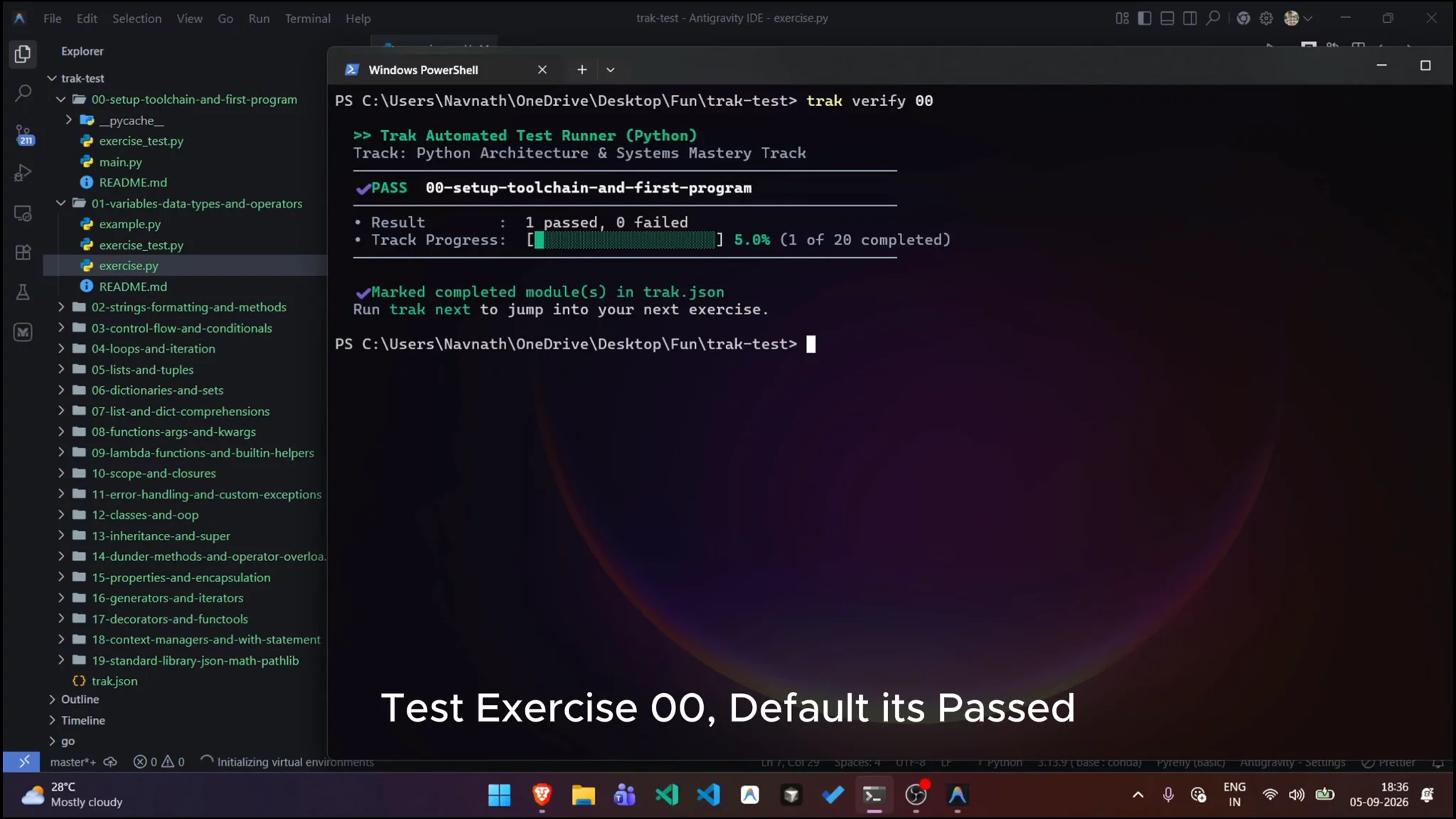Collapse the trak-test root folder
This screenshot has height=819, width=1456.
tap(52, 78)
